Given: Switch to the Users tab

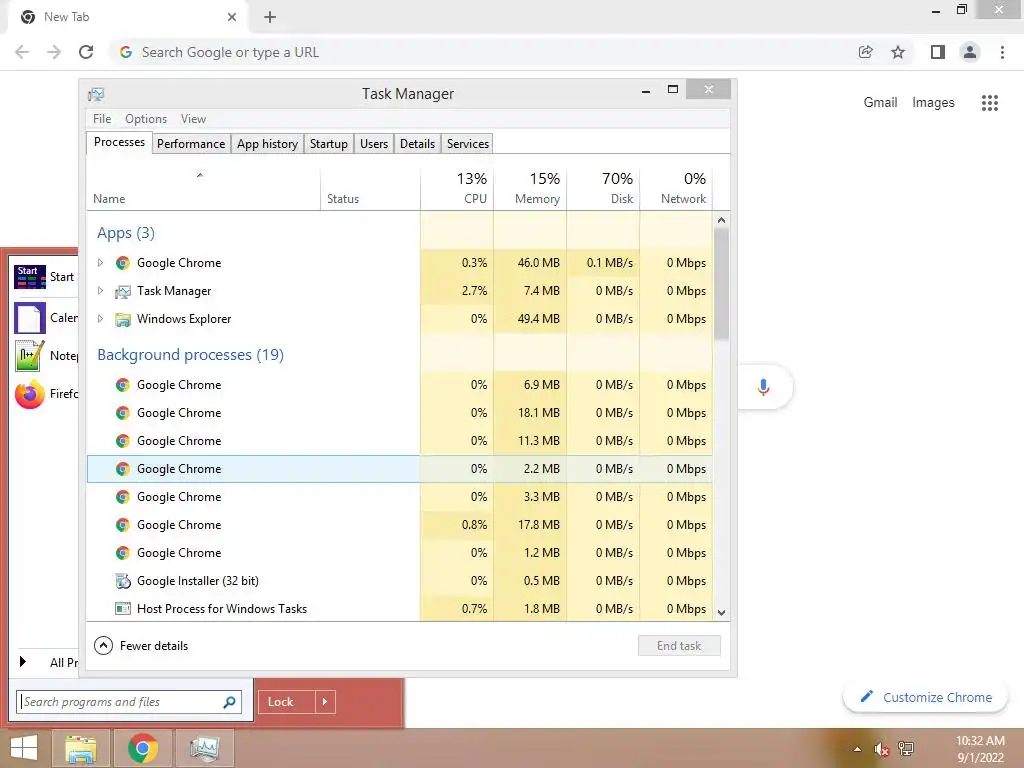Looking at the screenshot, I should click(374, 144).
